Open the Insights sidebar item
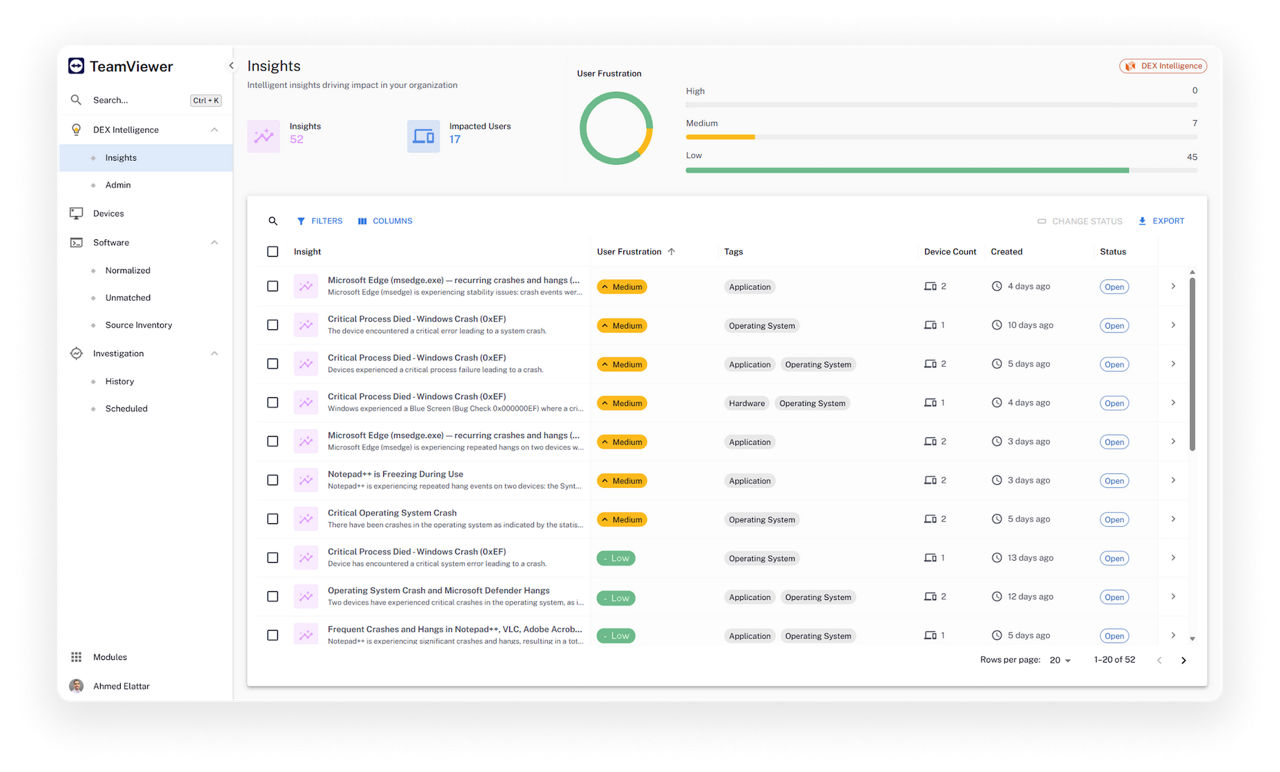This screenshot has height=772, width=1280. coord(146,158)
